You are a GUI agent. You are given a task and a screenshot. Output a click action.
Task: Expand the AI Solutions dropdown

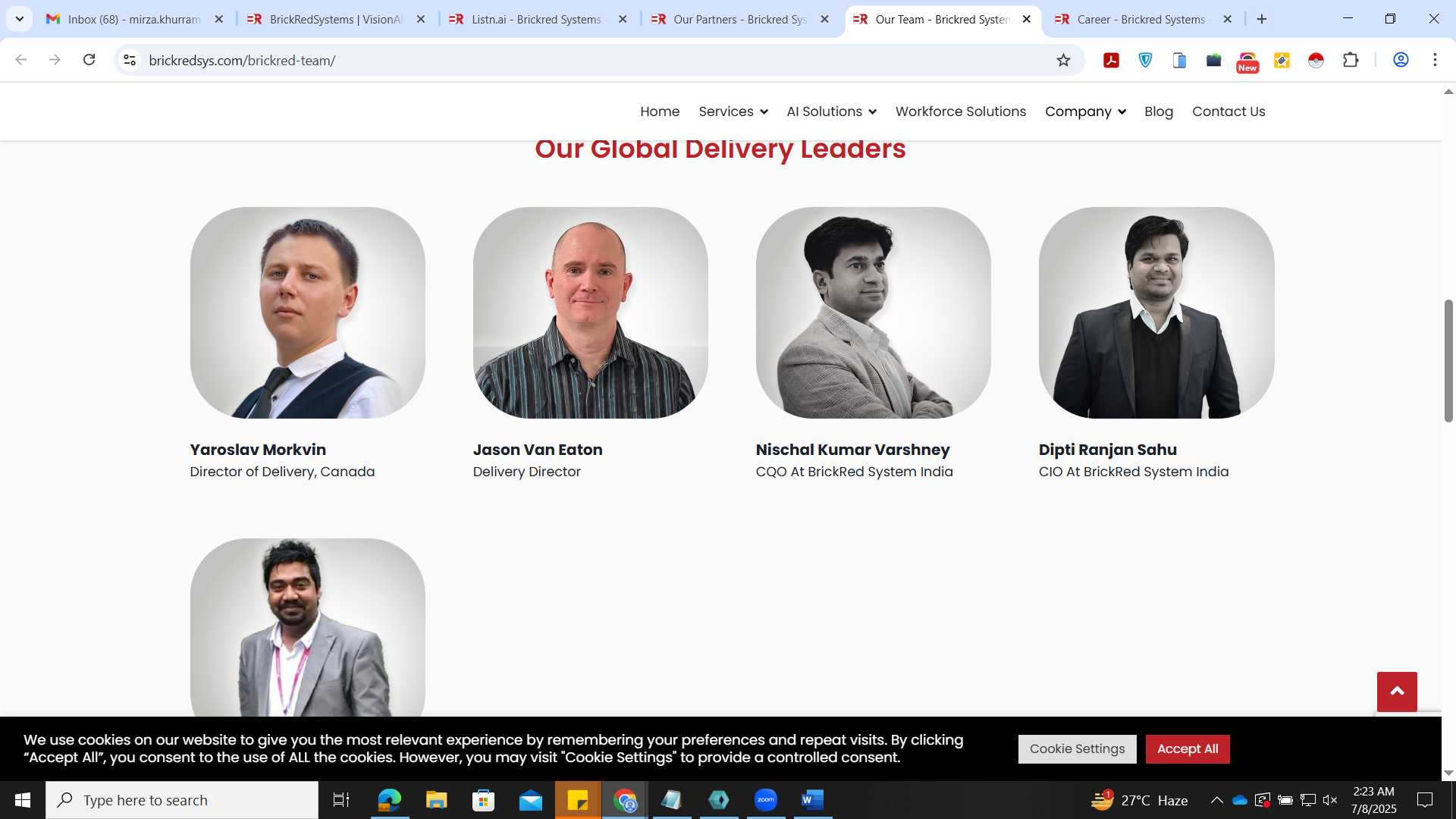(831, 111)
